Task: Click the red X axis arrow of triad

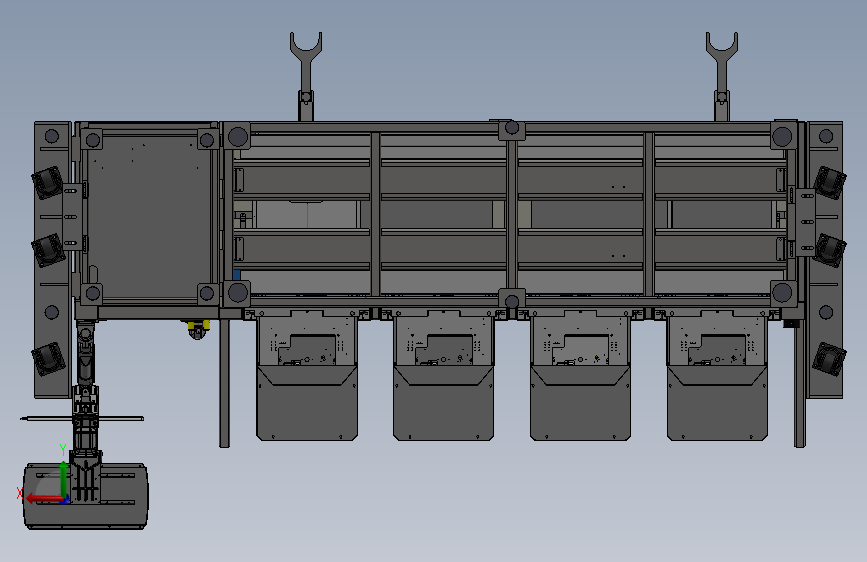Action: click(44, 498)
